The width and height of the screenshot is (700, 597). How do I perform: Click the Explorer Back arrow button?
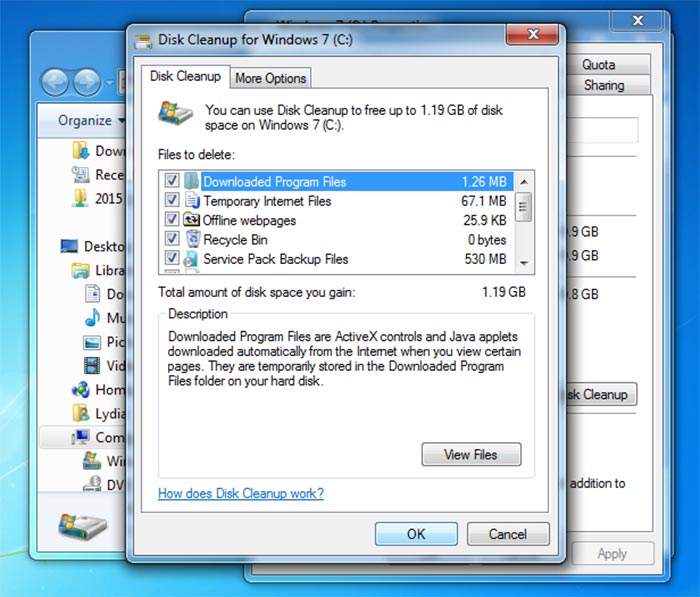54,82
